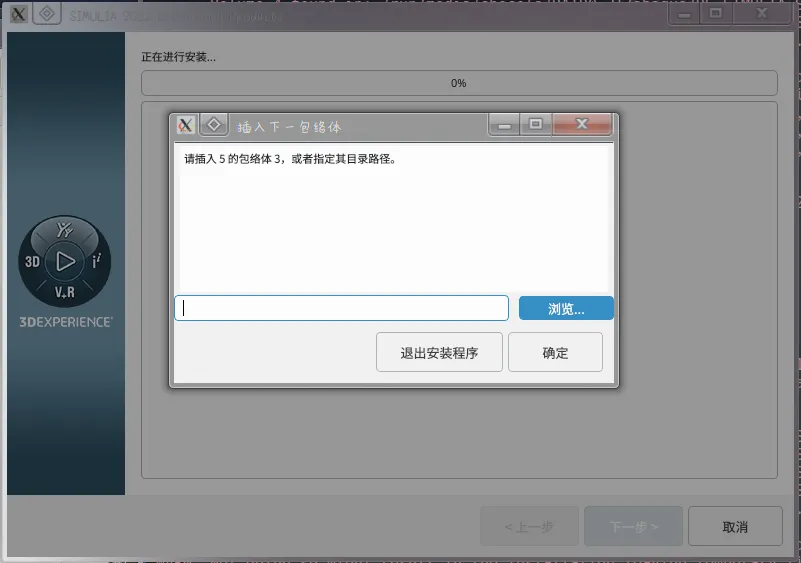The image size is (801, 563).
Task: Click the X icon in SIMULIA window title
Action: (18, 15)
